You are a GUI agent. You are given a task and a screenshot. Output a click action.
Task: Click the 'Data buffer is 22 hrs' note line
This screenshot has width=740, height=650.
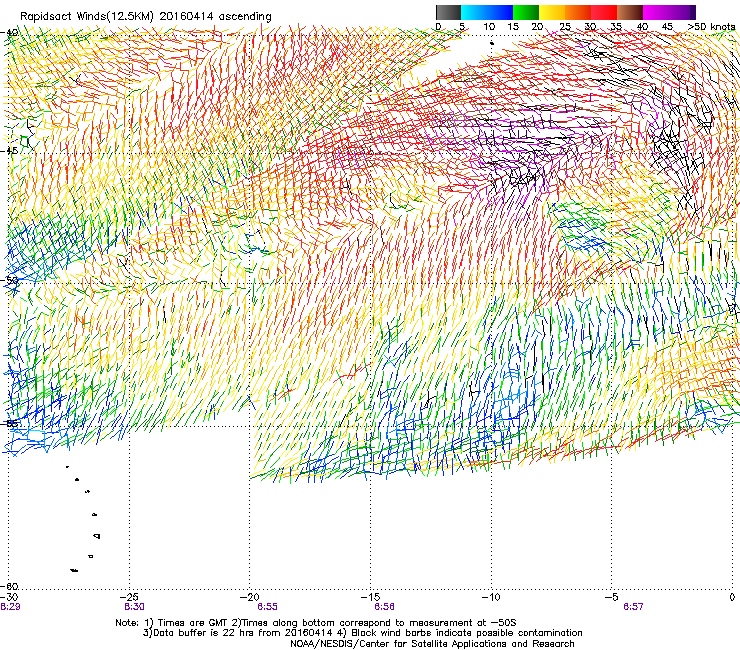[x=362, y=633]
